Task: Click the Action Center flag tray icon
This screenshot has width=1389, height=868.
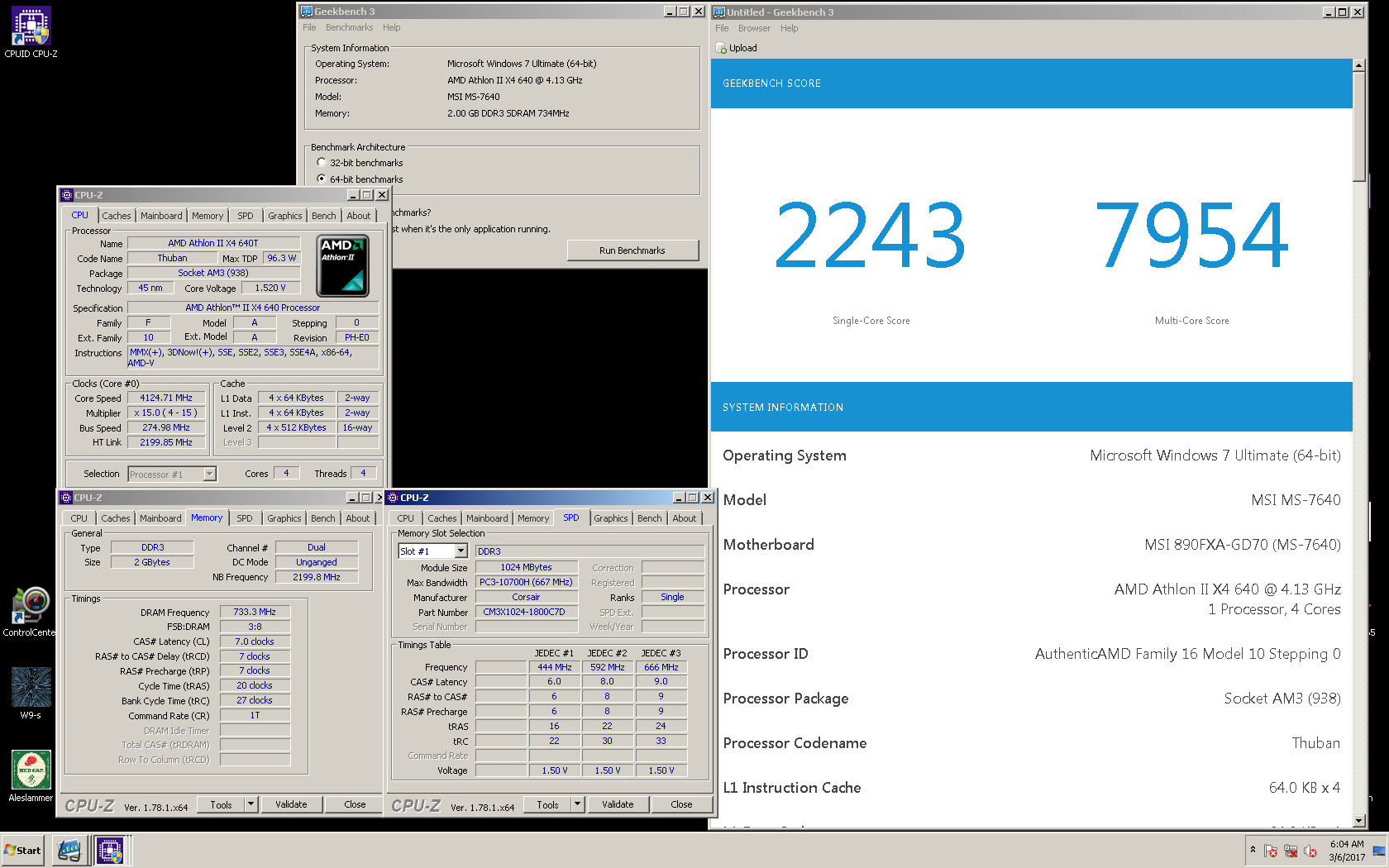Action: [x=1271, y=851]
